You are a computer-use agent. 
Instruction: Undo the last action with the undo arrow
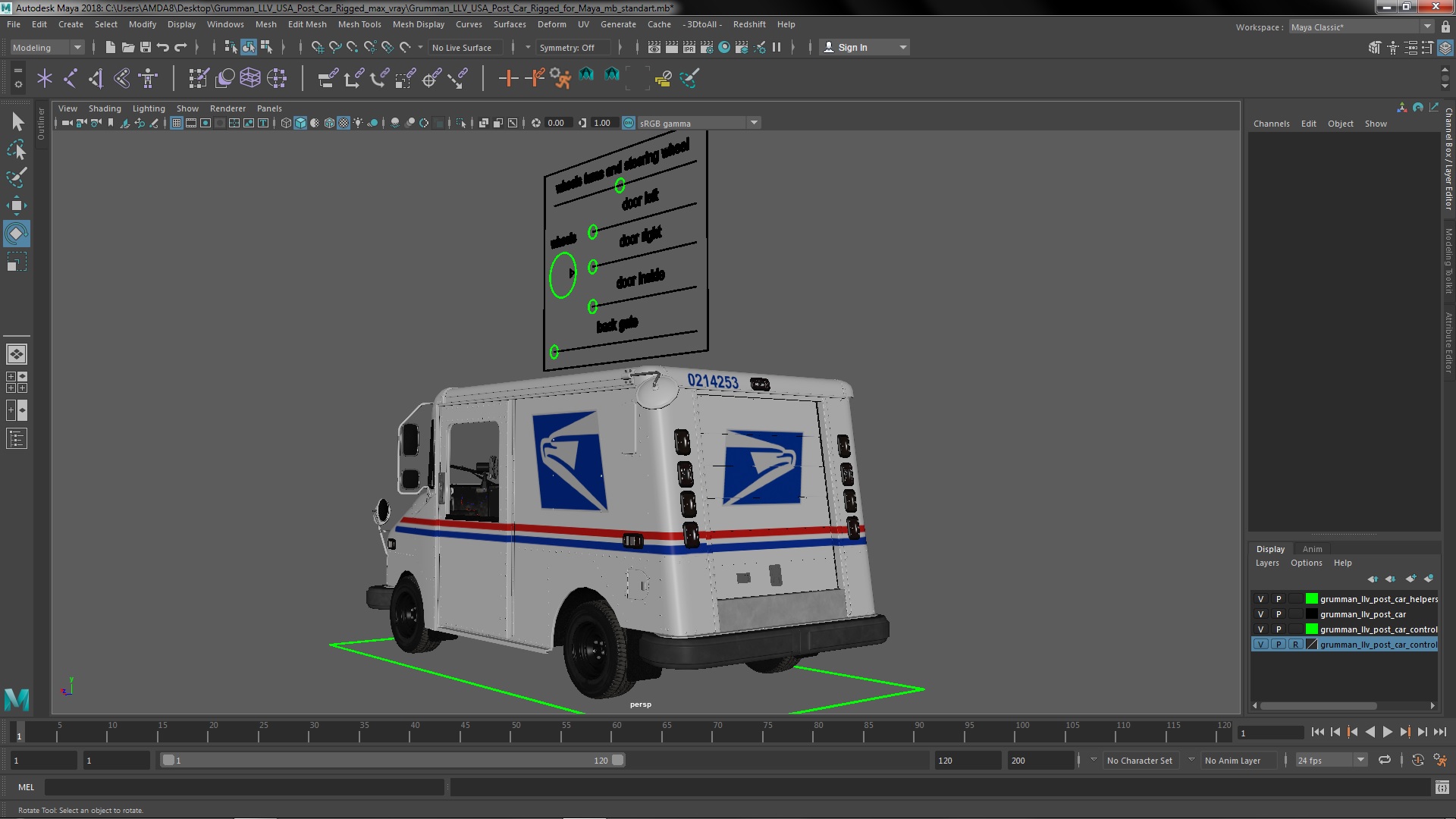pyautogui.click(x=163, y=47)
